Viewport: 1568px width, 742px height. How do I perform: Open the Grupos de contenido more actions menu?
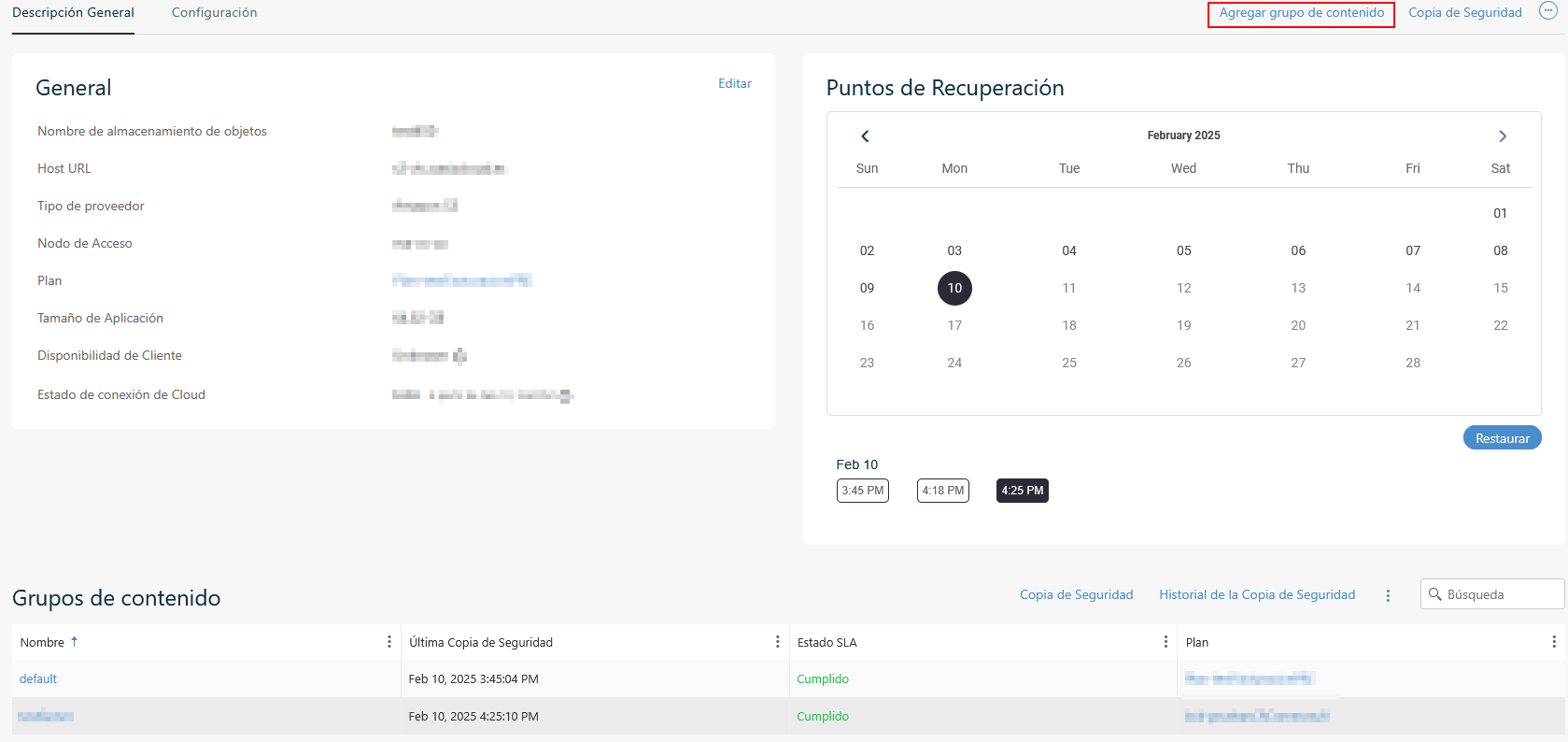point(1388,595)
